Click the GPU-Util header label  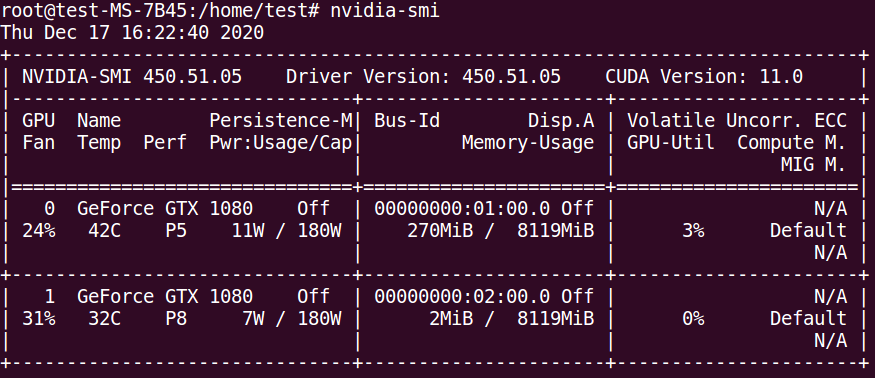[x=671, y=143]
